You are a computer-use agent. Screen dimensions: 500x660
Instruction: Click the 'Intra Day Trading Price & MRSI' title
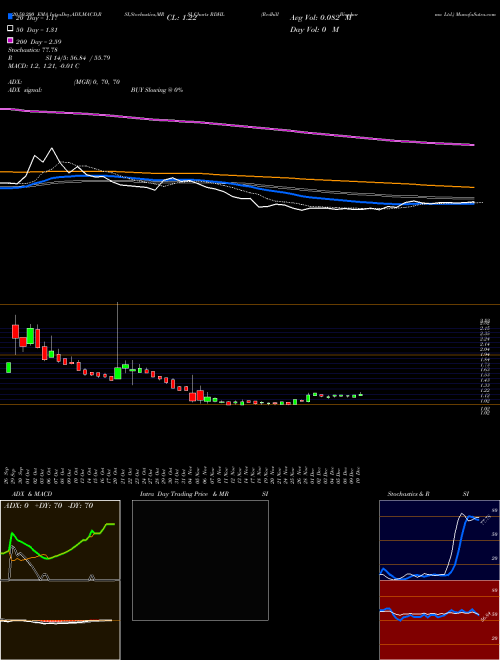(204, 494)
